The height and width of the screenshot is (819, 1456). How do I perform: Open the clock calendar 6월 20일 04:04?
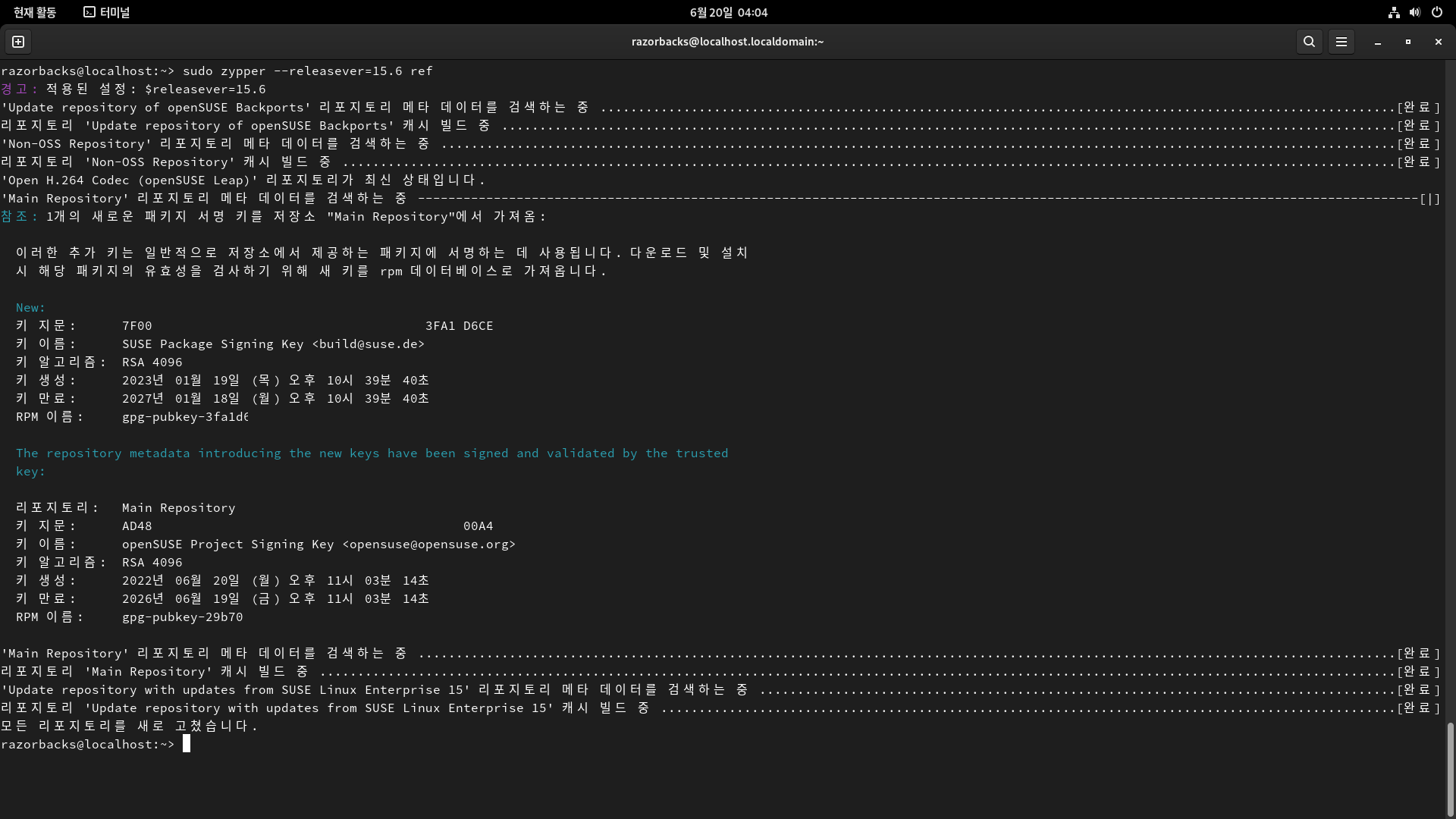[x=728, y=12]
